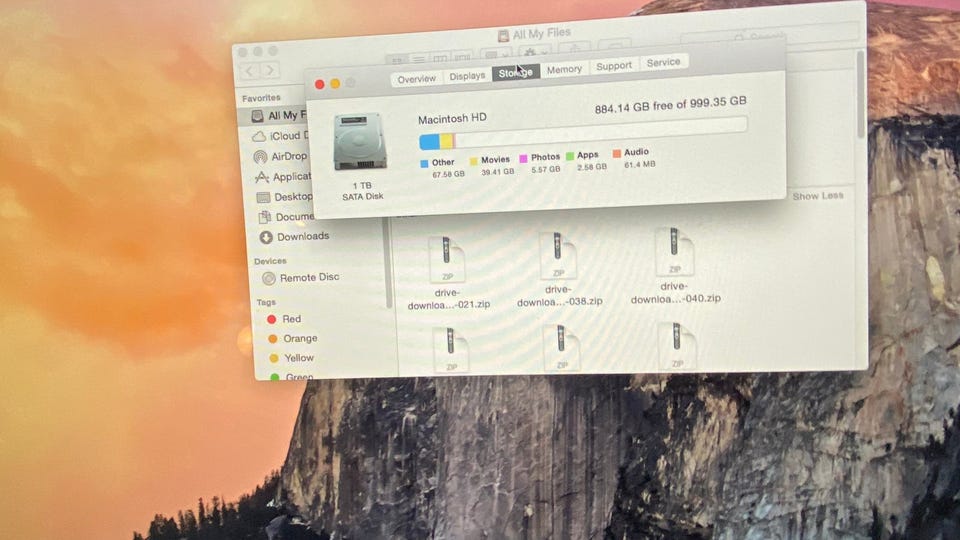Open the Overview tab
The height and width of the screenshot is (540, 960).
coord(416,79)
